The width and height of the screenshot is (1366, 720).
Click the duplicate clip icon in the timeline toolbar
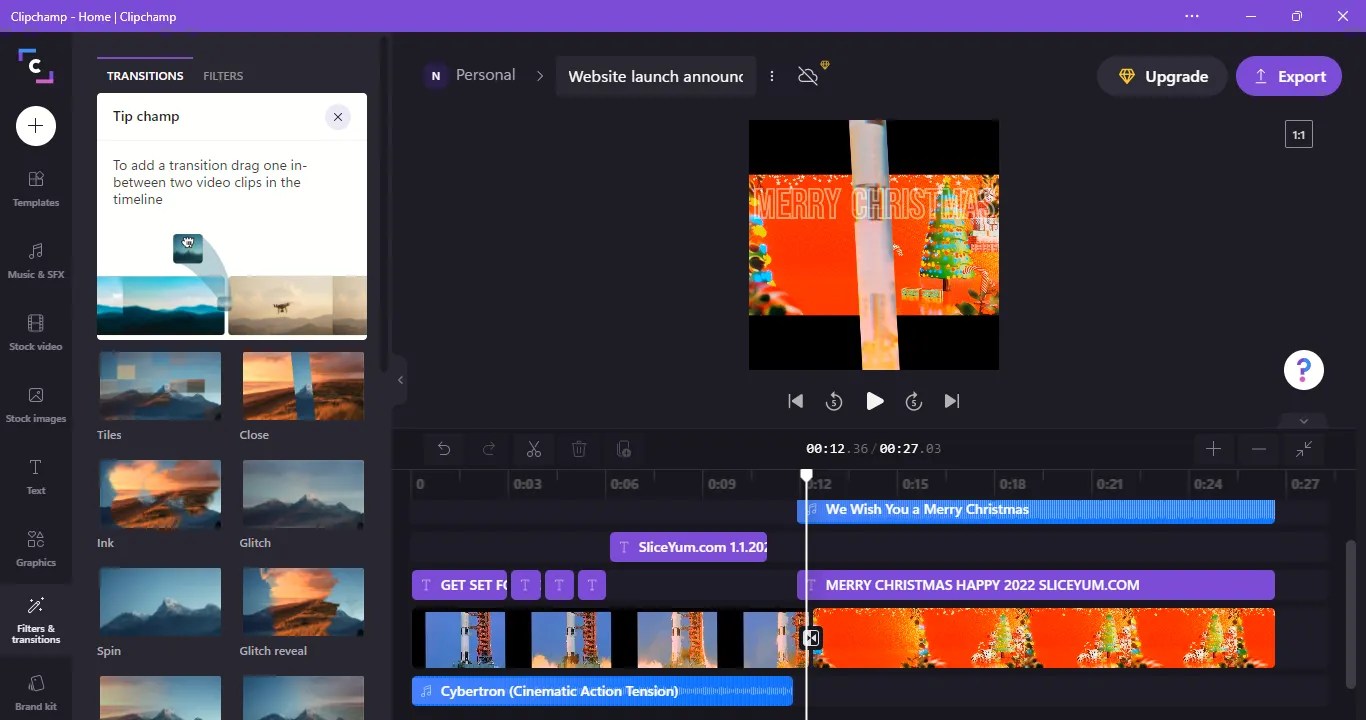click(x=624, y=449)
